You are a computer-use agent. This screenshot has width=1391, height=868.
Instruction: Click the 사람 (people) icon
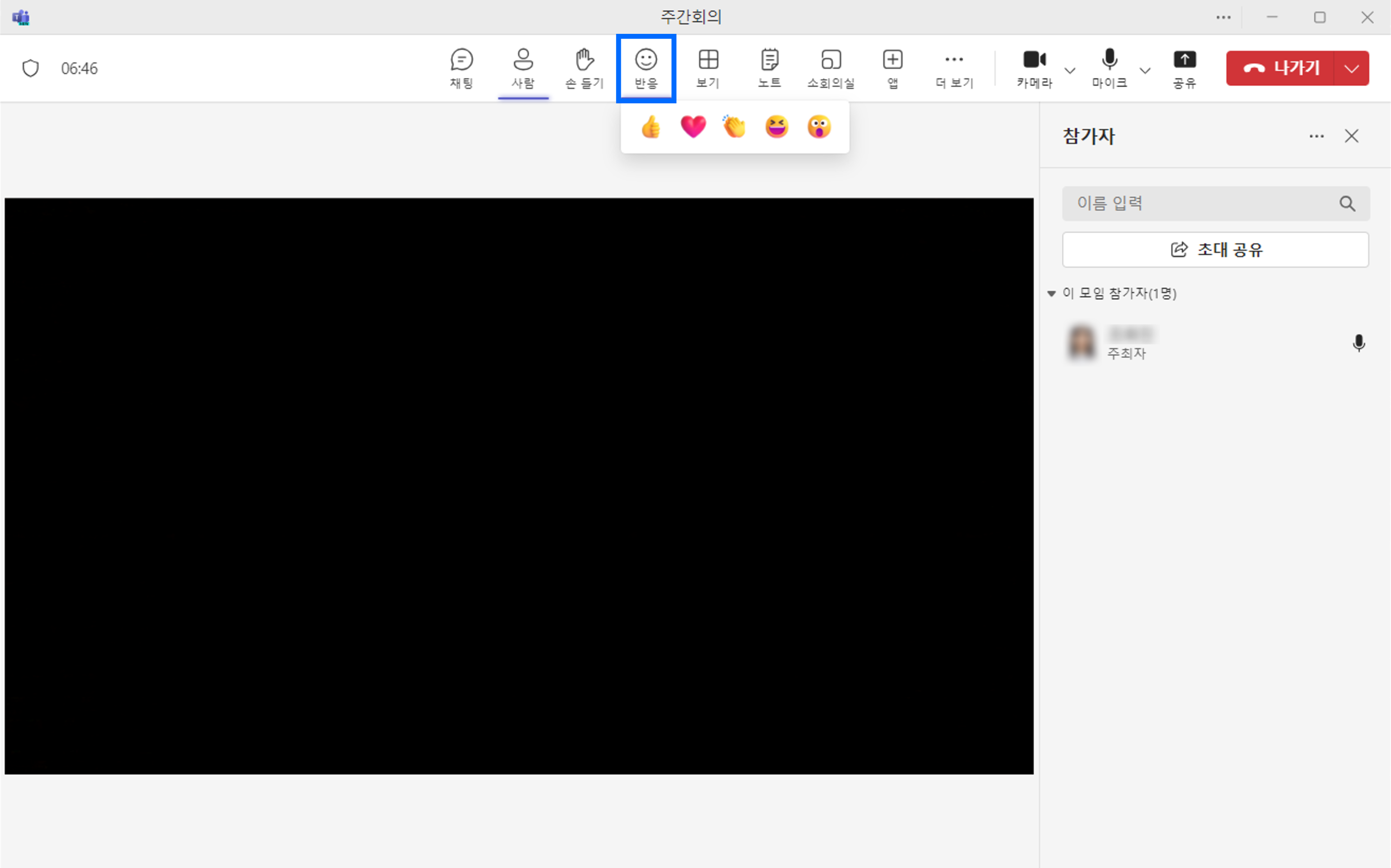tap(523, 68)
